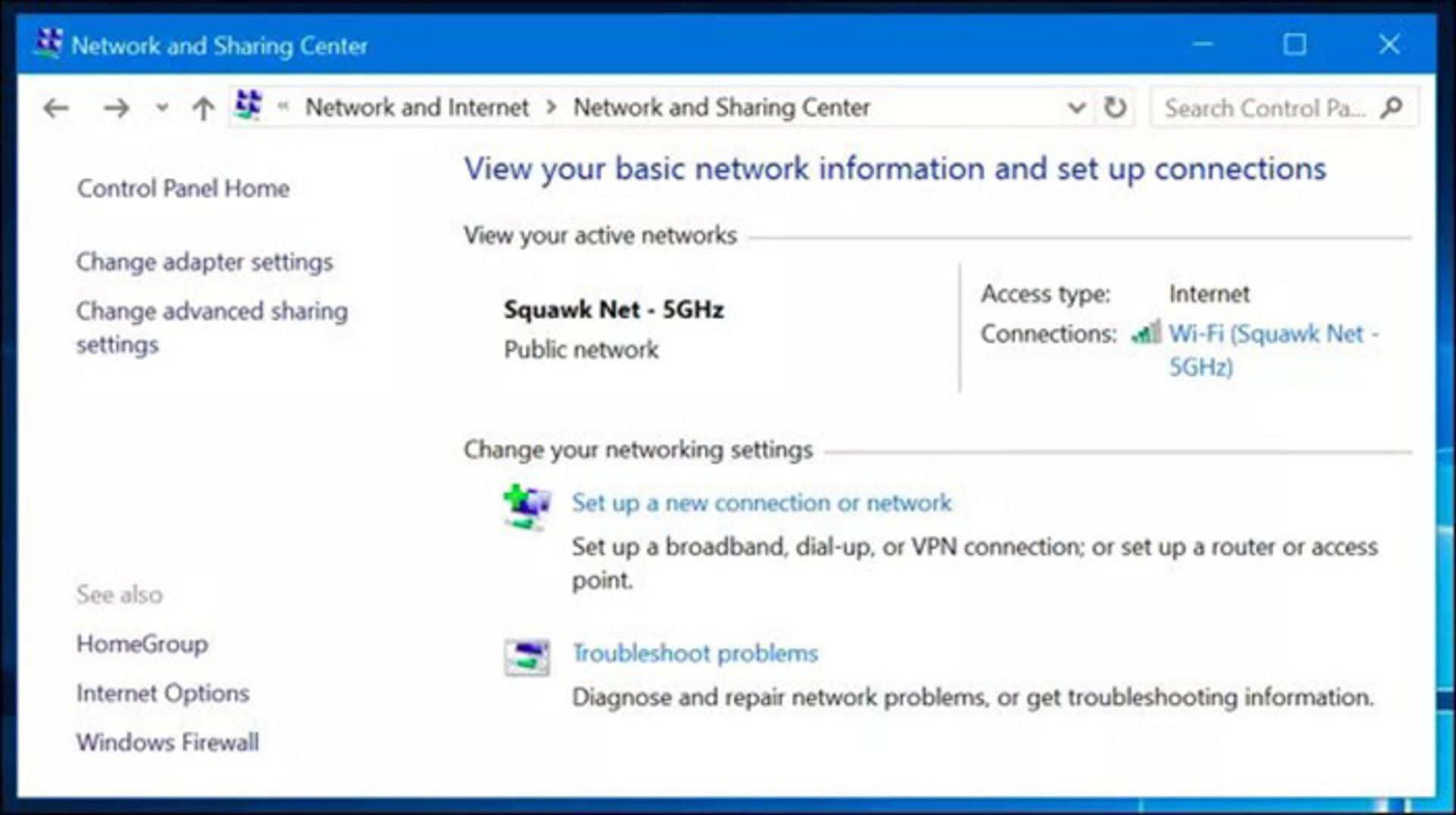Click the Back navigation arrow

click(x=56, y=108)
